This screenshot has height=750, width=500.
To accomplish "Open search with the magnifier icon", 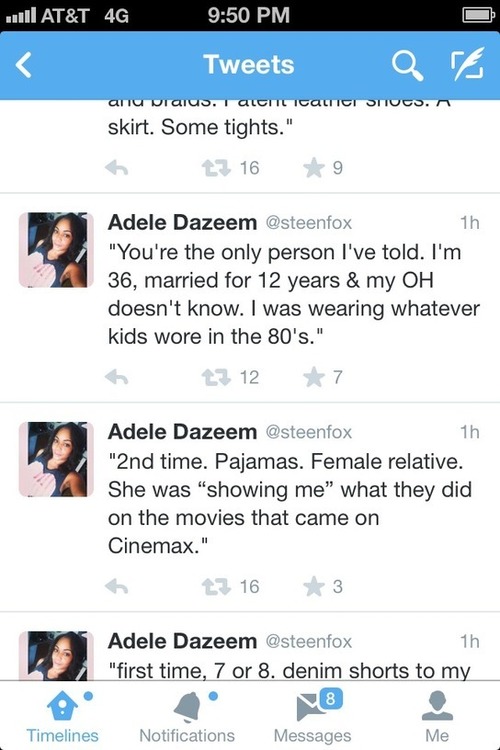I will click(407, 65).
